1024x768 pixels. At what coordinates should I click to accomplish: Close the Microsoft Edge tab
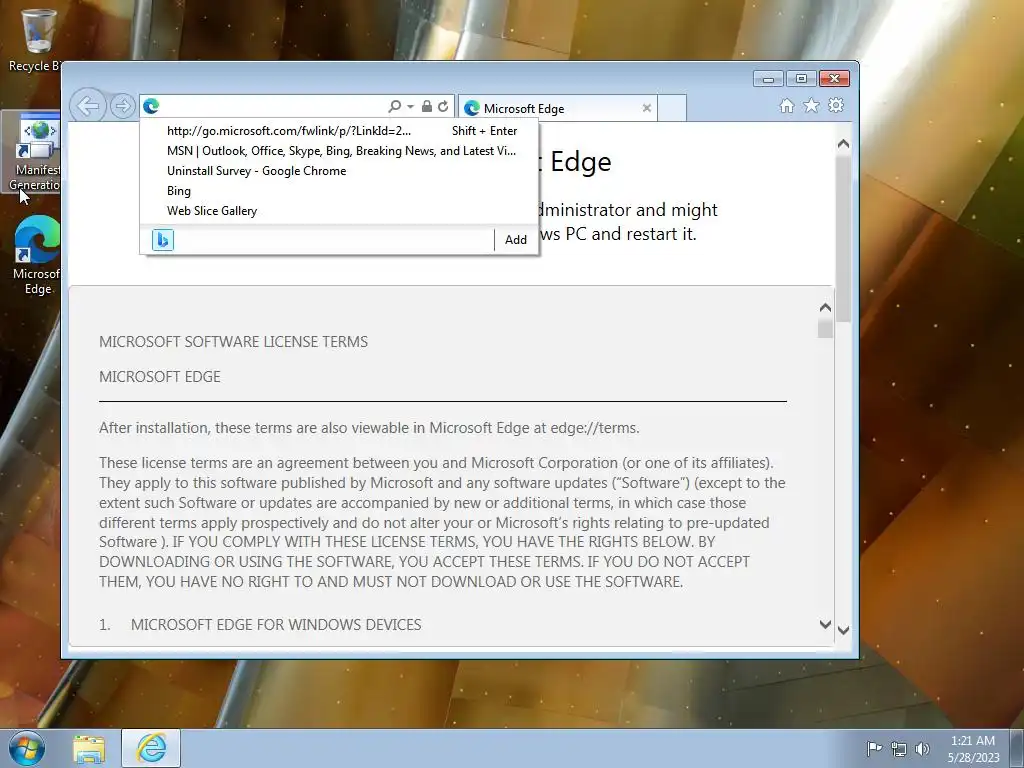coord(647,108)
